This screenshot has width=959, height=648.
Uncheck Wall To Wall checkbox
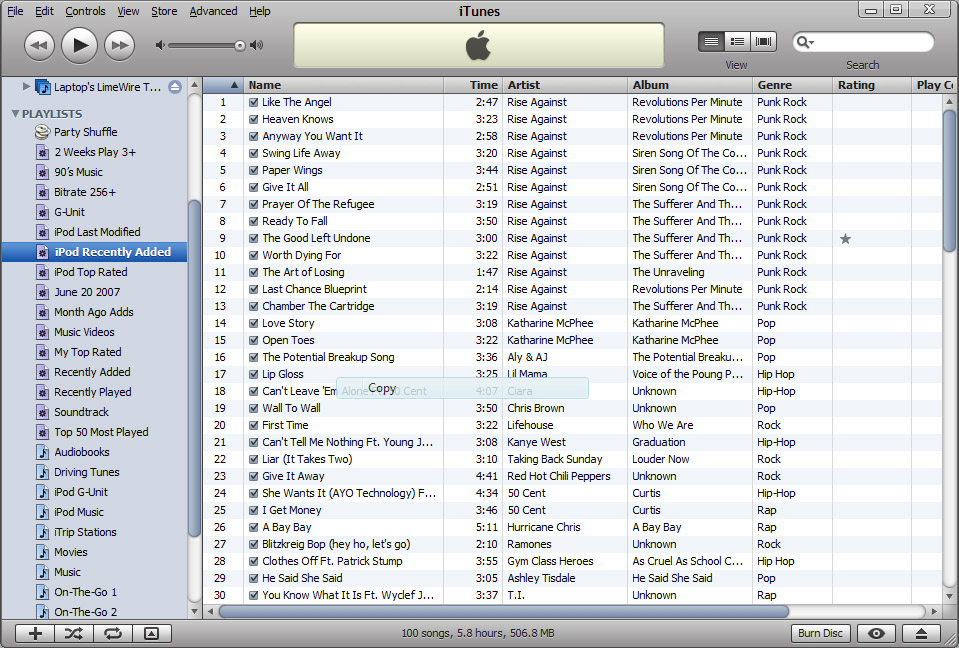(253, 408)
